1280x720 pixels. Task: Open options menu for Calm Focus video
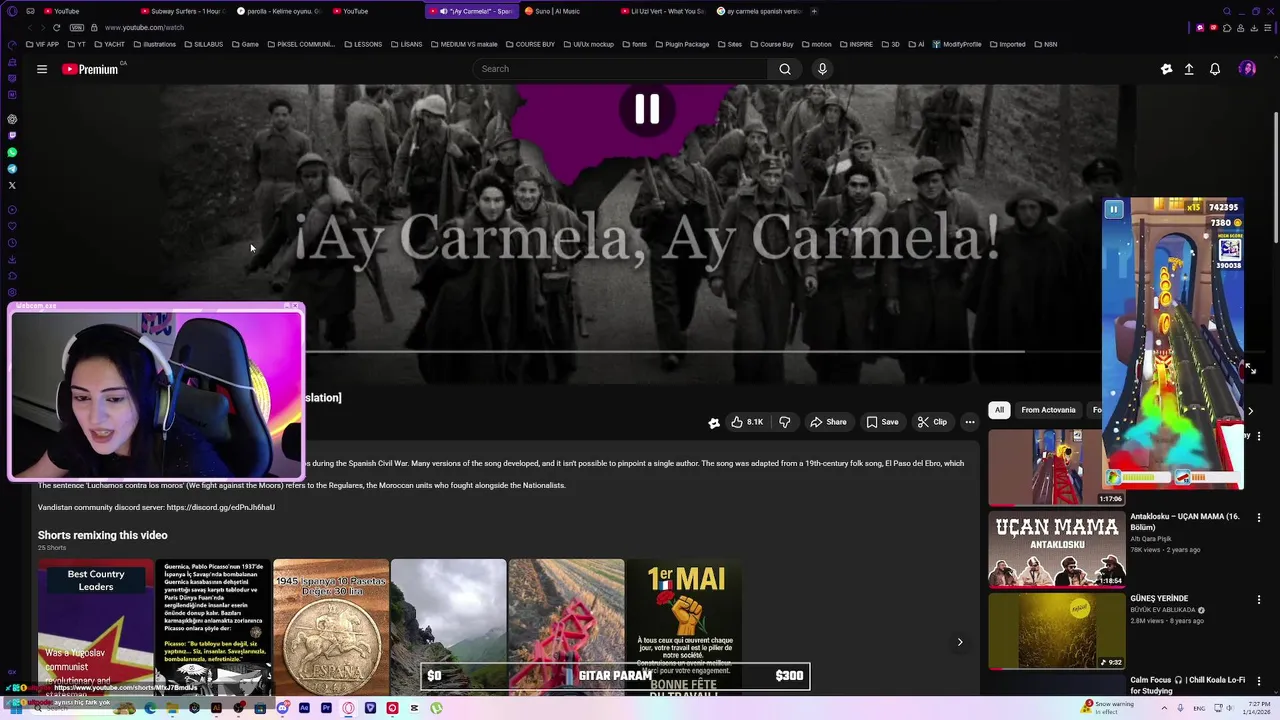click(x=1259, y=681)
